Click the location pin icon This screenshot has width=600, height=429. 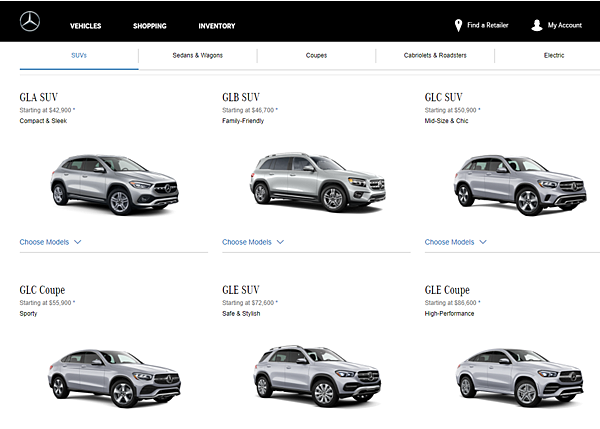pos(458,26)
